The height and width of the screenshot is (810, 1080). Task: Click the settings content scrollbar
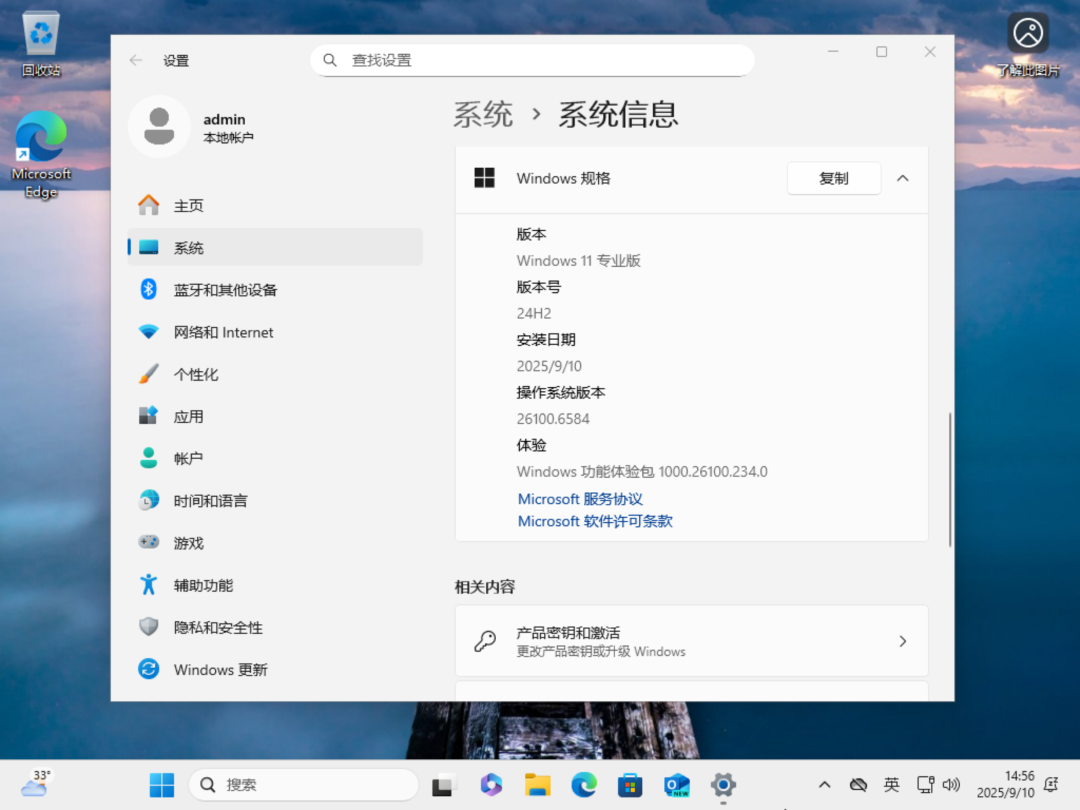[950, 479]
